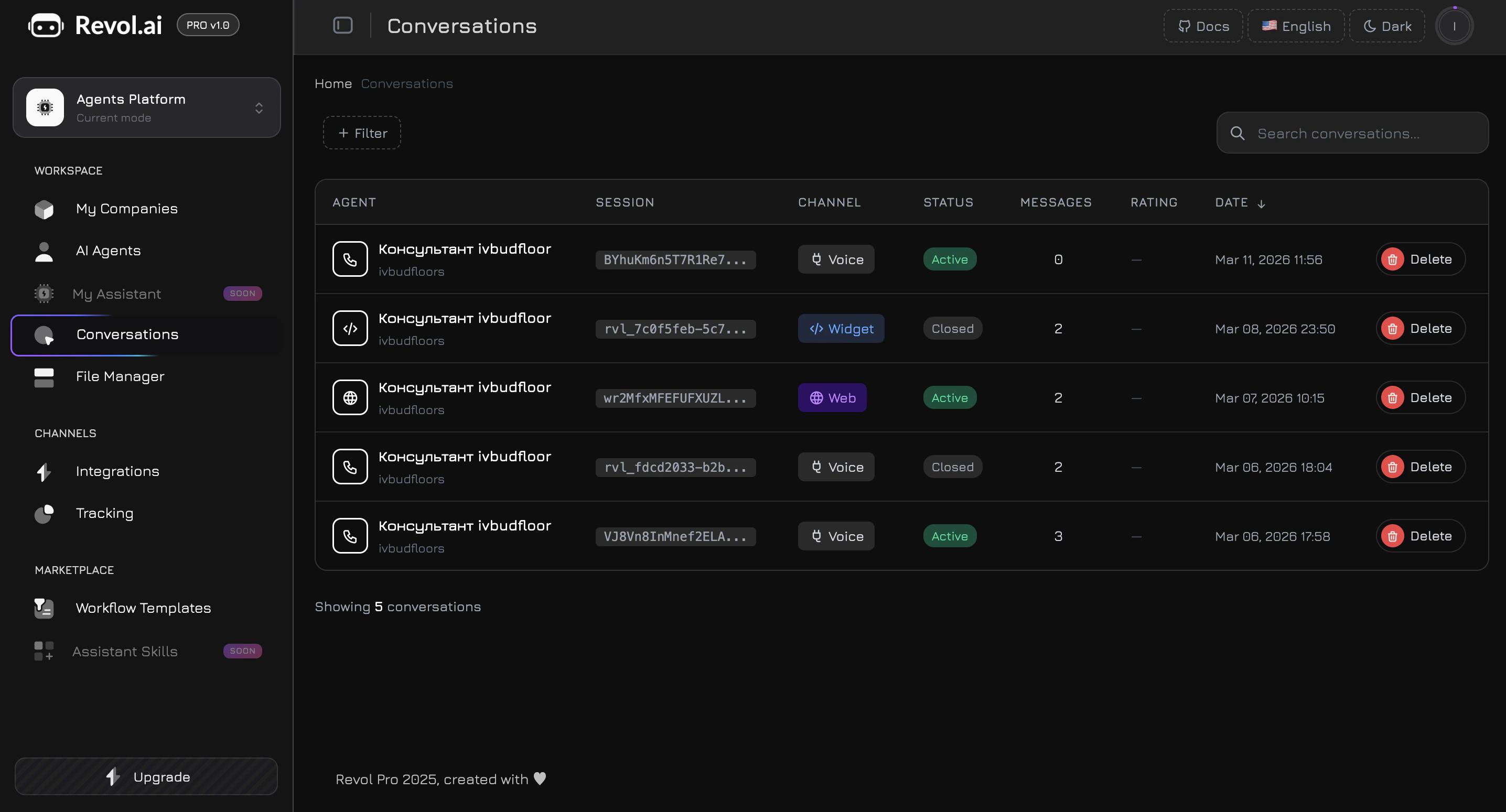This screenshot has width=1506, height=812.
Task: Click the MESSAGES column header
Action: tap(1056, 202)
